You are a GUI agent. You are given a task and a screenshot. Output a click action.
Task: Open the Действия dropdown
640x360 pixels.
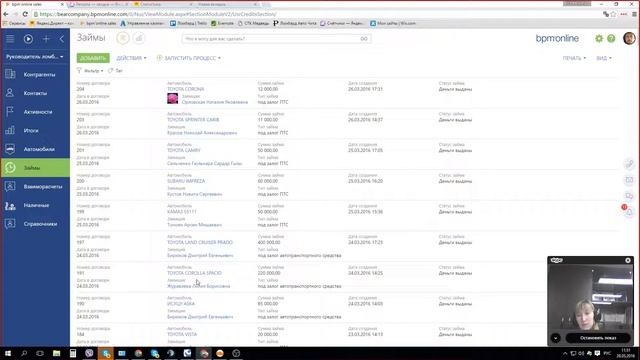pyautogui.click(x=131, y=58)
